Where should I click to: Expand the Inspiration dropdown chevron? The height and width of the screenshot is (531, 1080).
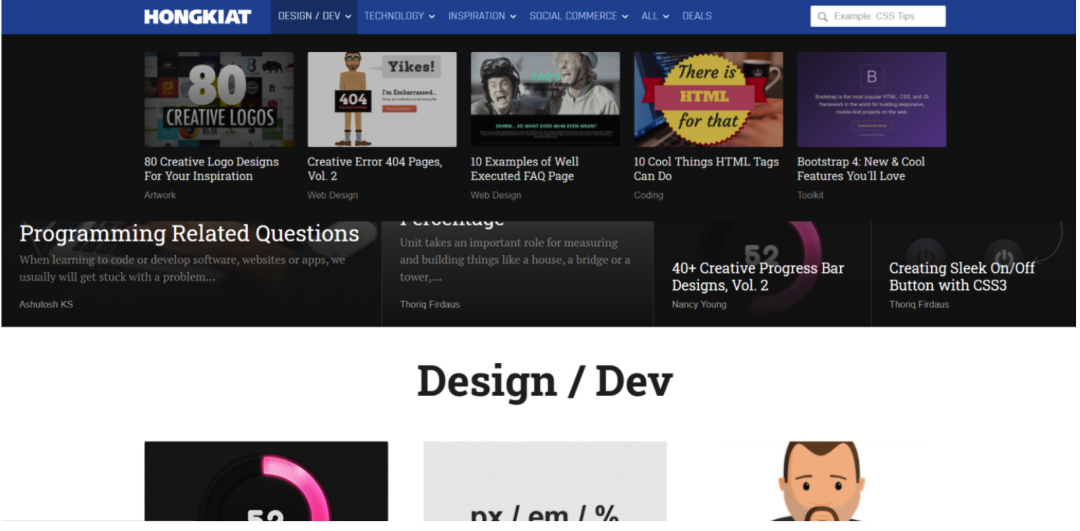513,17
